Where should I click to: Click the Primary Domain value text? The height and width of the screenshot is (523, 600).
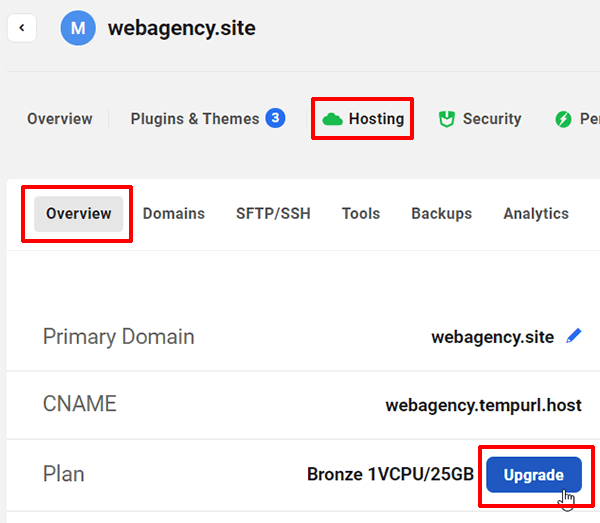pos(492,337)
